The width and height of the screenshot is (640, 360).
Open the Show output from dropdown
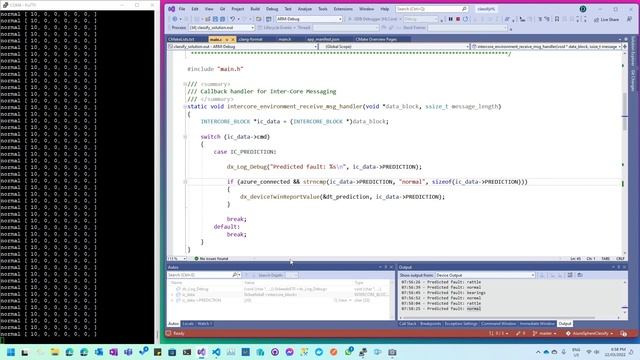485,275
